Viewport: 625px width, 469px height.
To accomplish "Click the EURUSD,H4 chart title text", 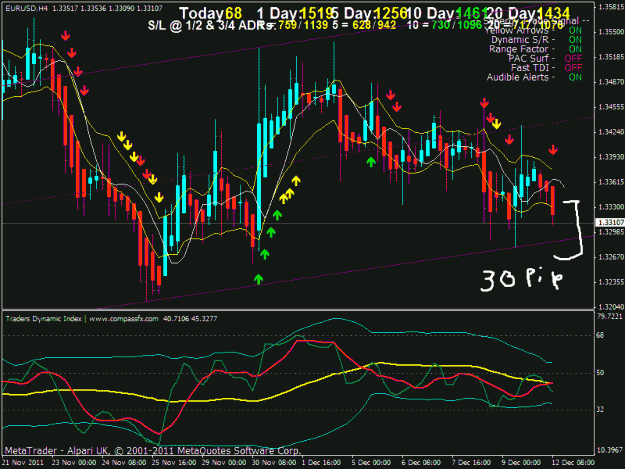I will [x=27, y=8].
